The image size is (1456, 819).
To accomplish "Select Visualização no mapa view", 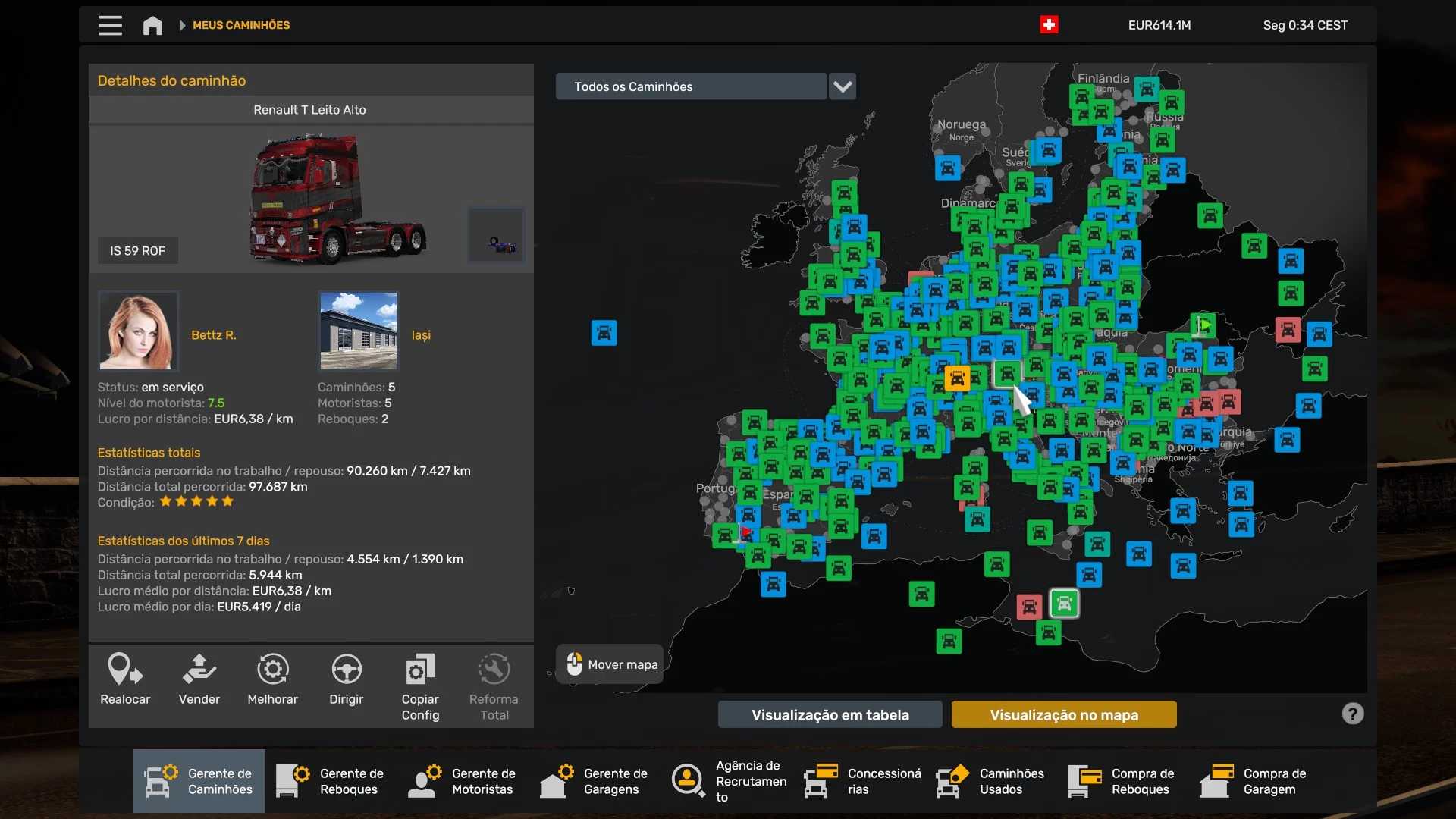I will coord(1063,714).
